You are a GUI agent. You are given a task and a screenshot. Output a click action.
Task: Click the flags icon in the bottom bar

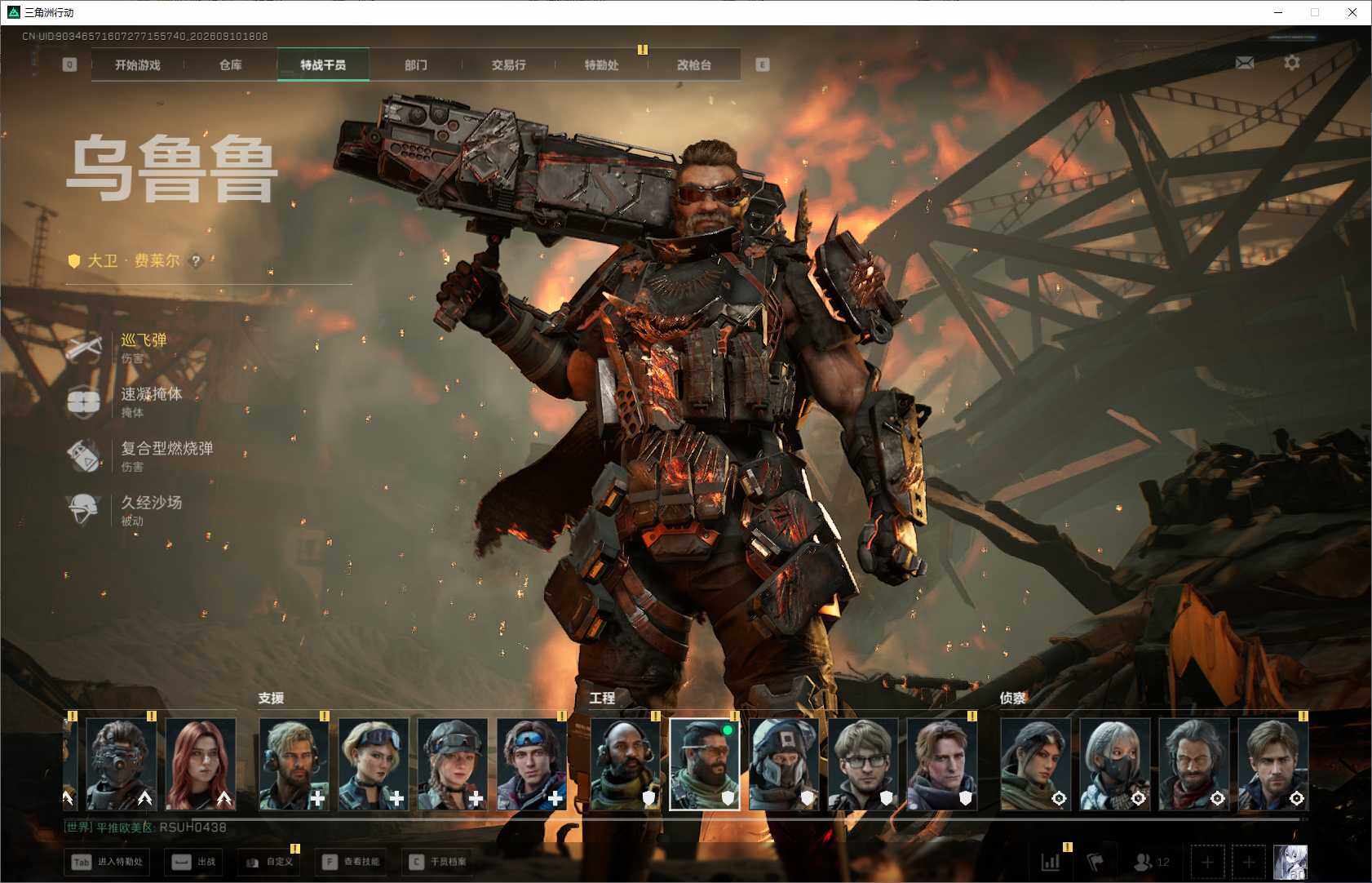pos(1095,862)
